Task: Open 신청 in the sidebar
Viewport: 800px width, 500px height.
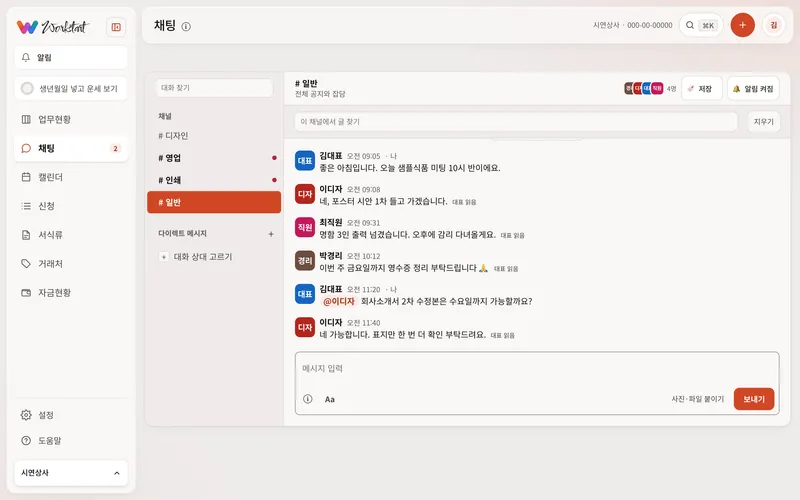Action: coord(71,206)
